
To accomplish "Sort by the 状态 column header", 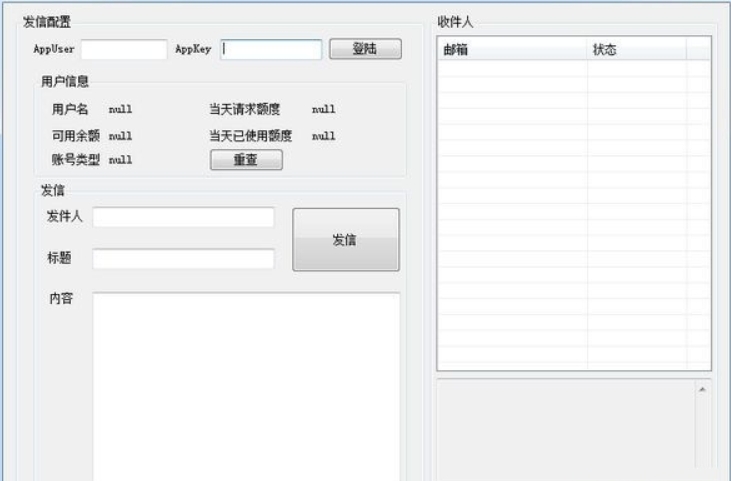I will [x=636, y=49].
